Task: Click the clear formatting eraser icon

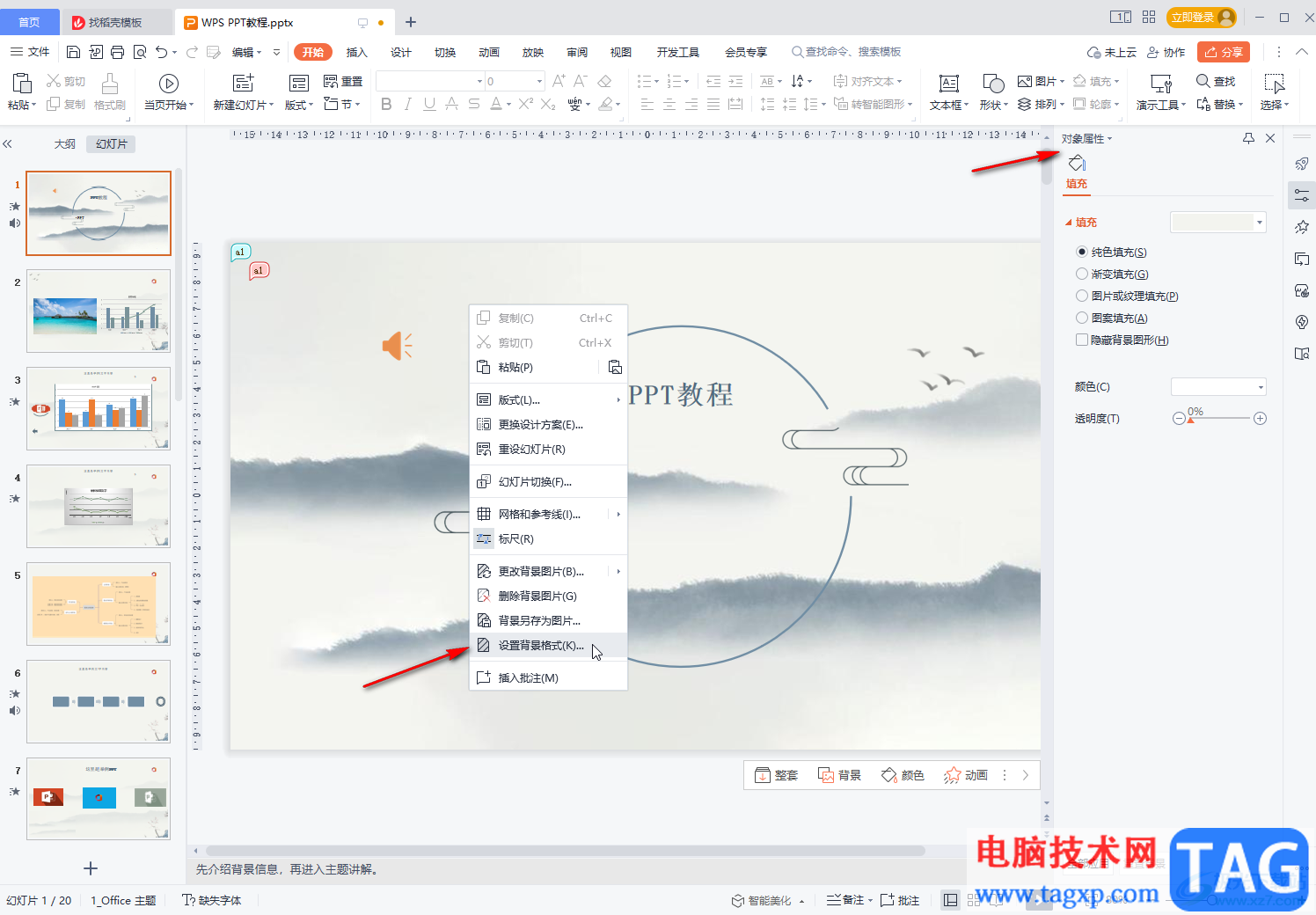Action: click(604, 81)
